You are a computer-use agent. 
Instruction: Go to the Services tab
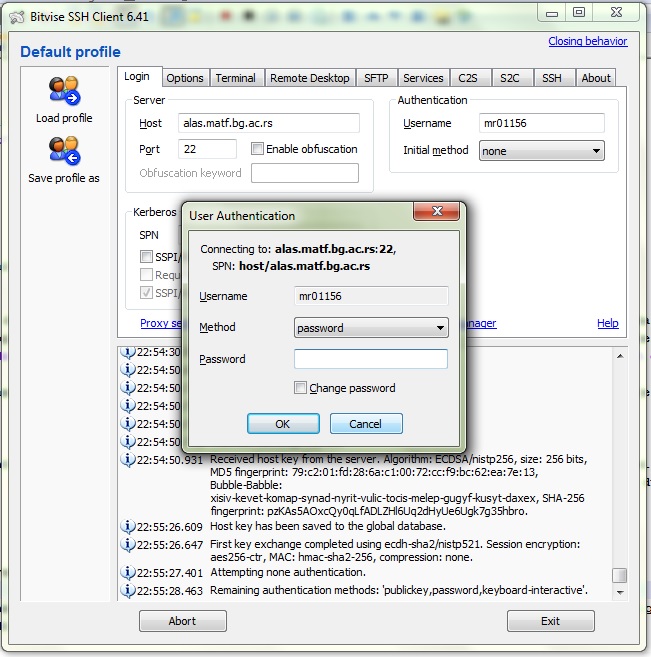423,78
